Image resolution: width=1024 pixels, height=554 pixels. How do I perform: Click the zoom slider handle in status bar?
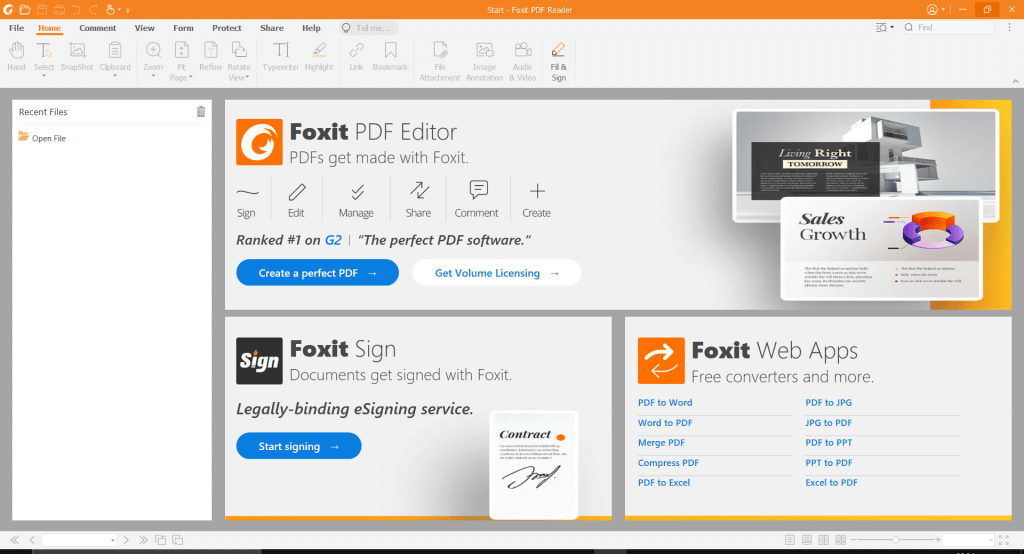(x=895, y=540)
